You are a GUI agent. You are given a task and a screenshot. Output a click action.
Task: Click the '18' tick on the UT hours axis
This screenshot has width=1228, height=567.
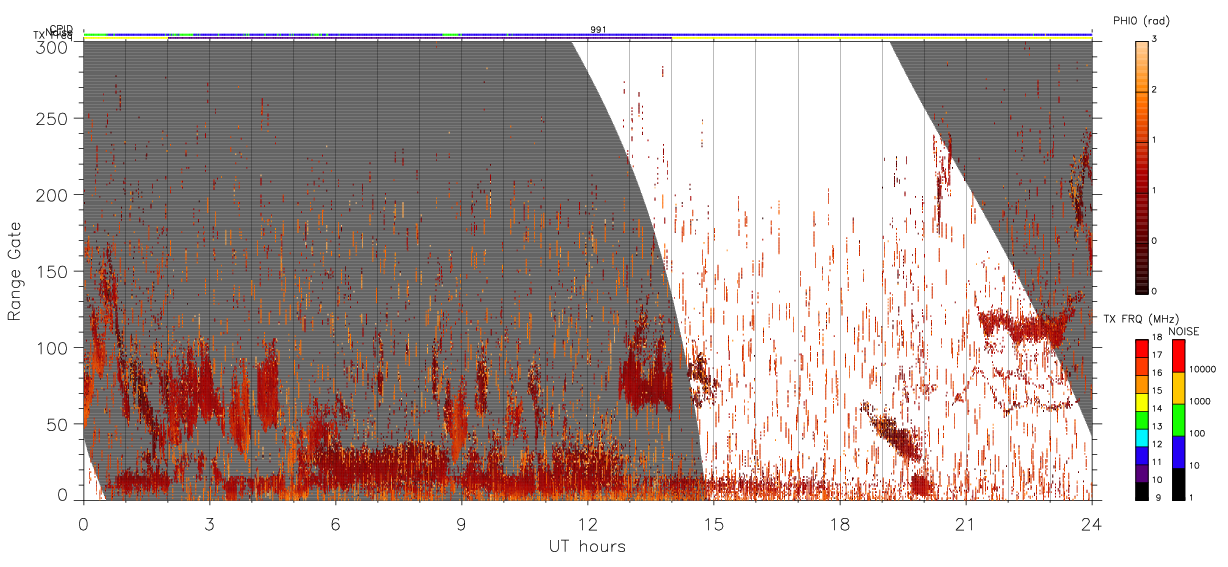(x=840, y=523)
